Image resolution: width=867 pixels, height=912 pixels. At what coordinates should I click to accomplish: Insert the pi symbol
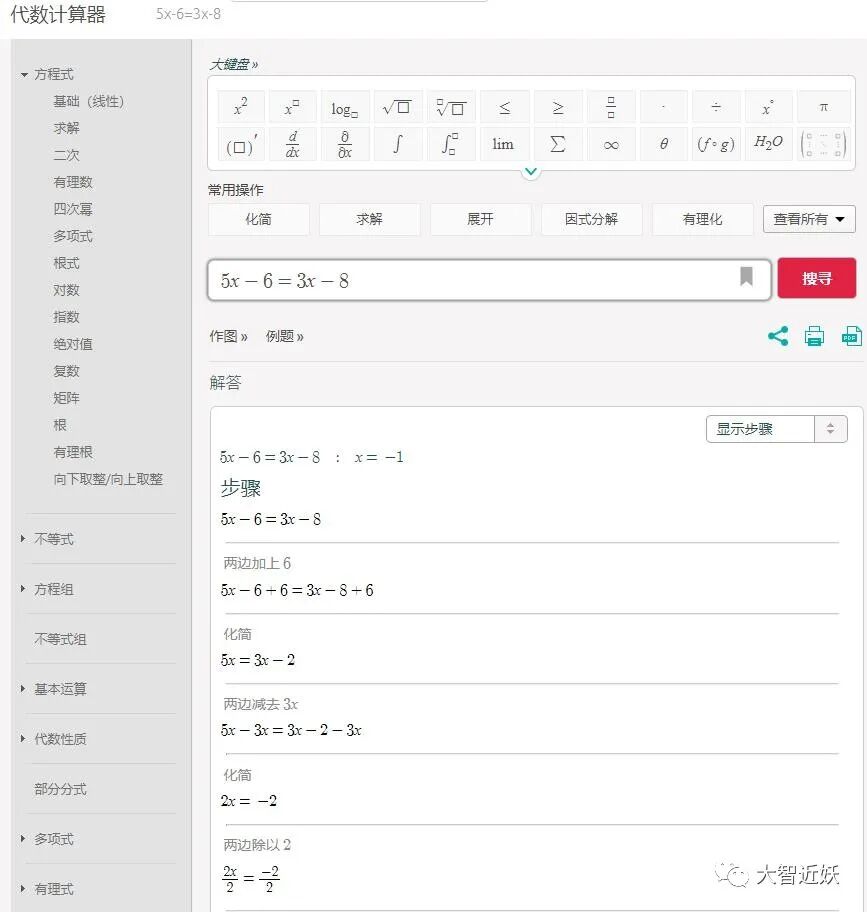coord(823,107)
